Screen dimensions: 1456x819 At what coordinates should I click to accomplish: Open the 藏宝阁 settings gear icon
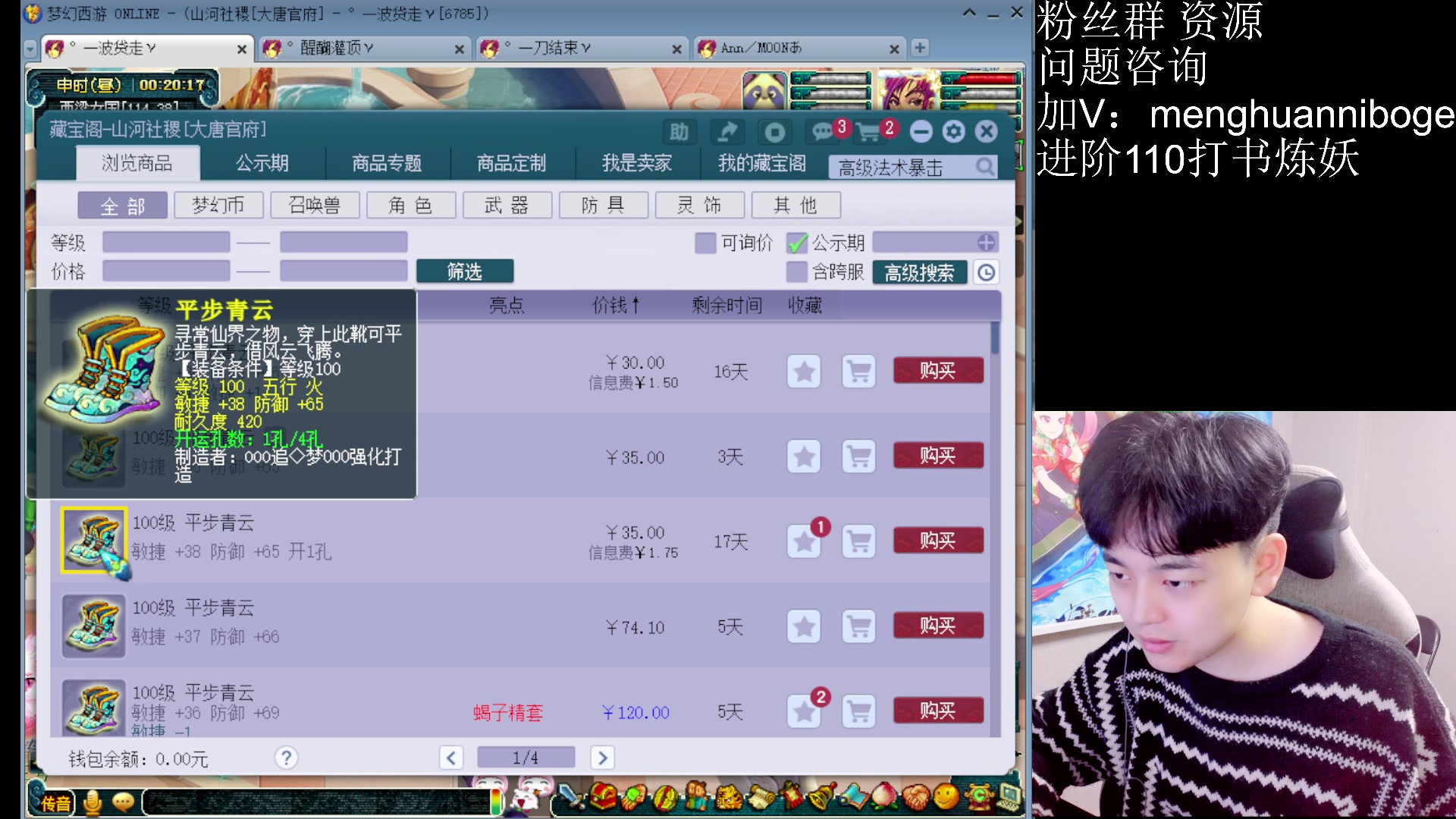(x=953, y=132)
